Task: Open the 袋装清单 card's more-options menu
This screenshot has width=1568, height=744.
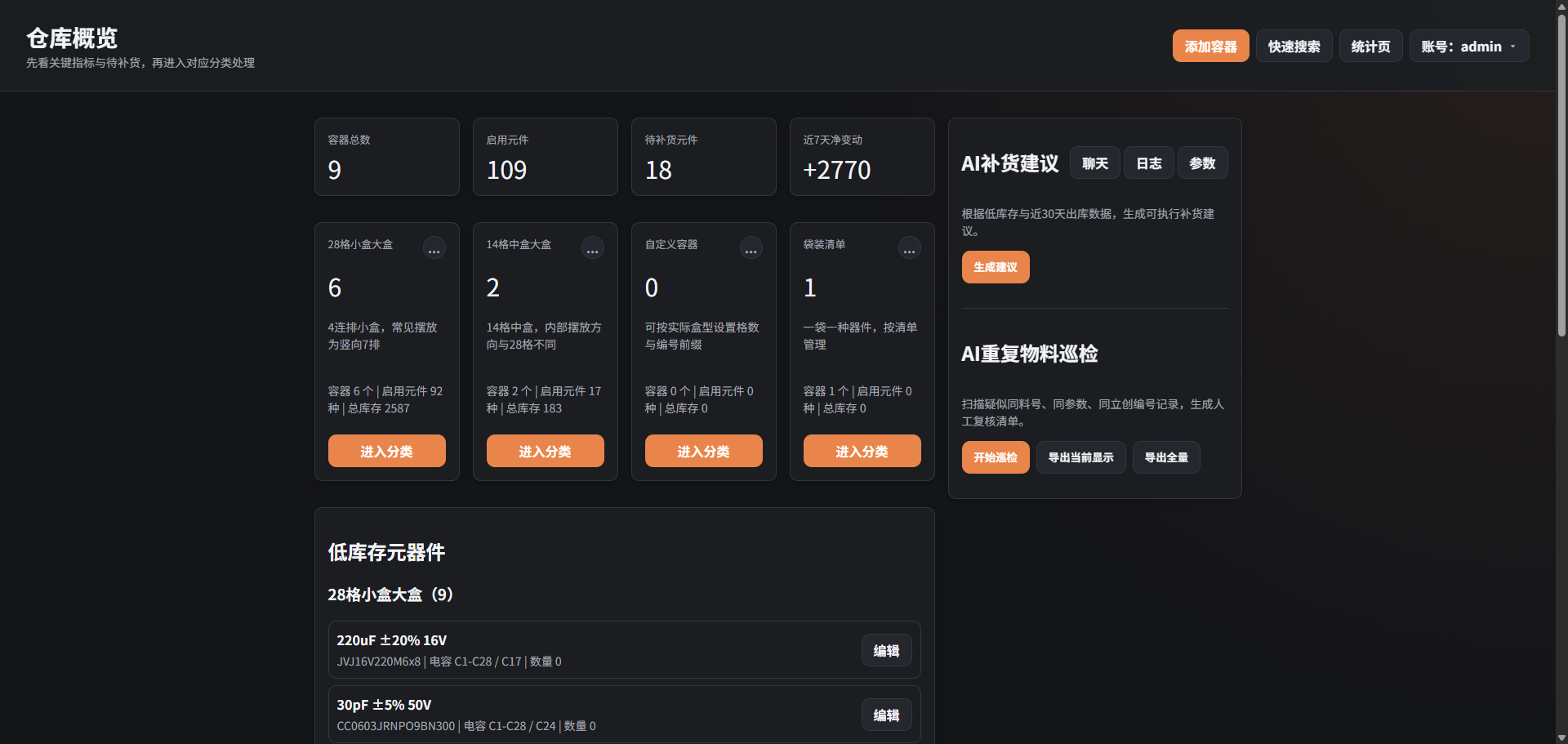Action: tap(909, 247)
